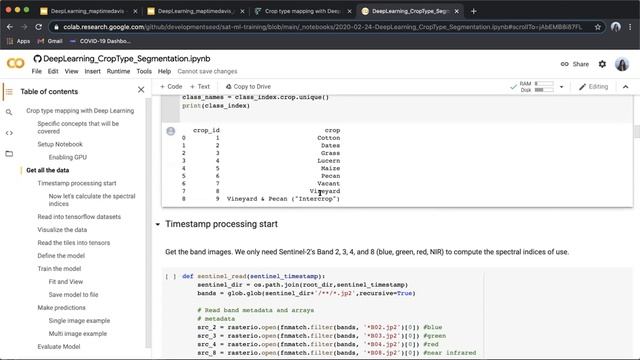Collapse the header with the up chevron
640x360 pixels.
tap(625, 87)
